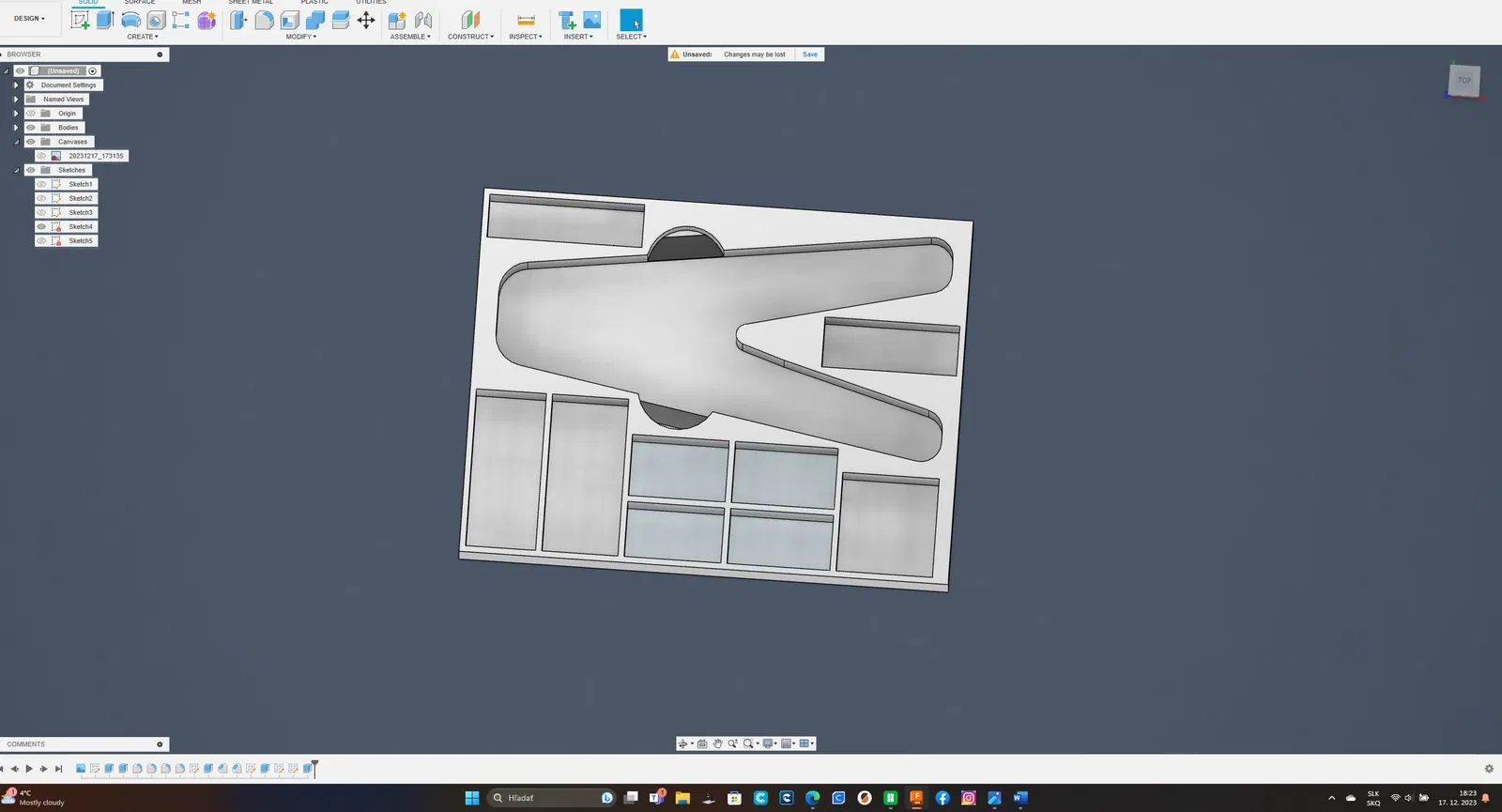Hide Sketch4 with its eye icon
Screen dimensions: 1502x812
(41, 226)
